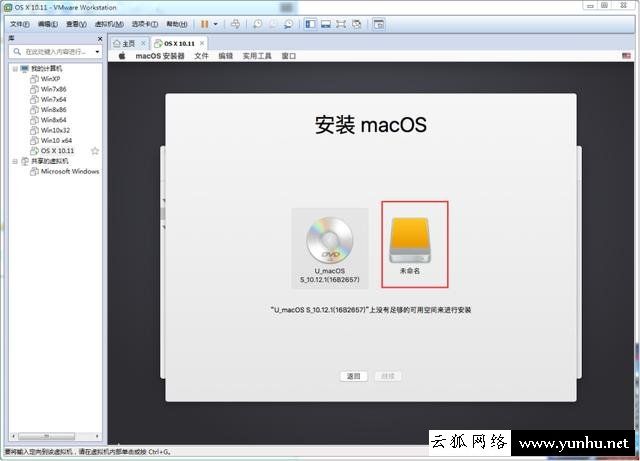
Task: Click the library horizontal scrollbar thumb
Action: point(47,436)
